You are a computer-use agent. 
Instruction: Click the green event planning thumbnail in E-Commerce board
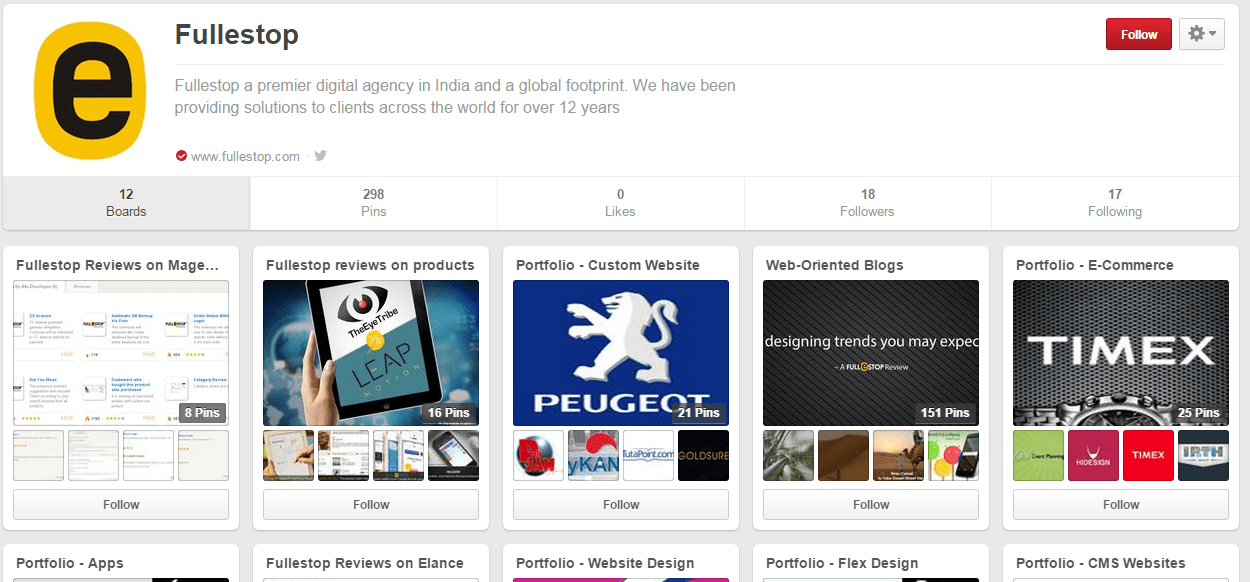[1038, 455]
